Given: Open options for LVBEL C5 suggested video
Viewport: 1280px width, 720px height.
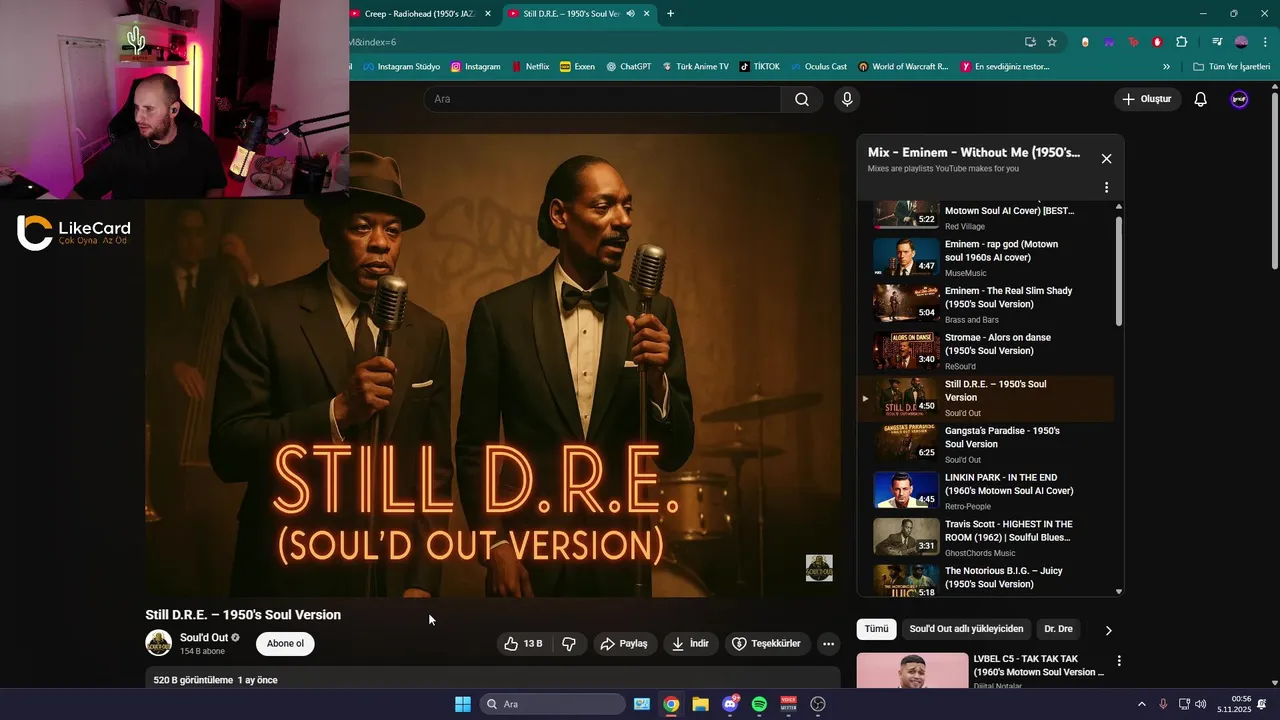Looking at the screenshot, I should pyautogui.click(x=1119, y=661).
